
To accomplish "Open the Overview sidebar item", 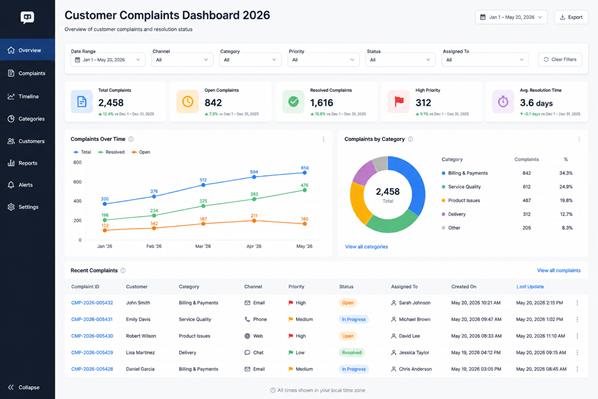I will (27, 50).
